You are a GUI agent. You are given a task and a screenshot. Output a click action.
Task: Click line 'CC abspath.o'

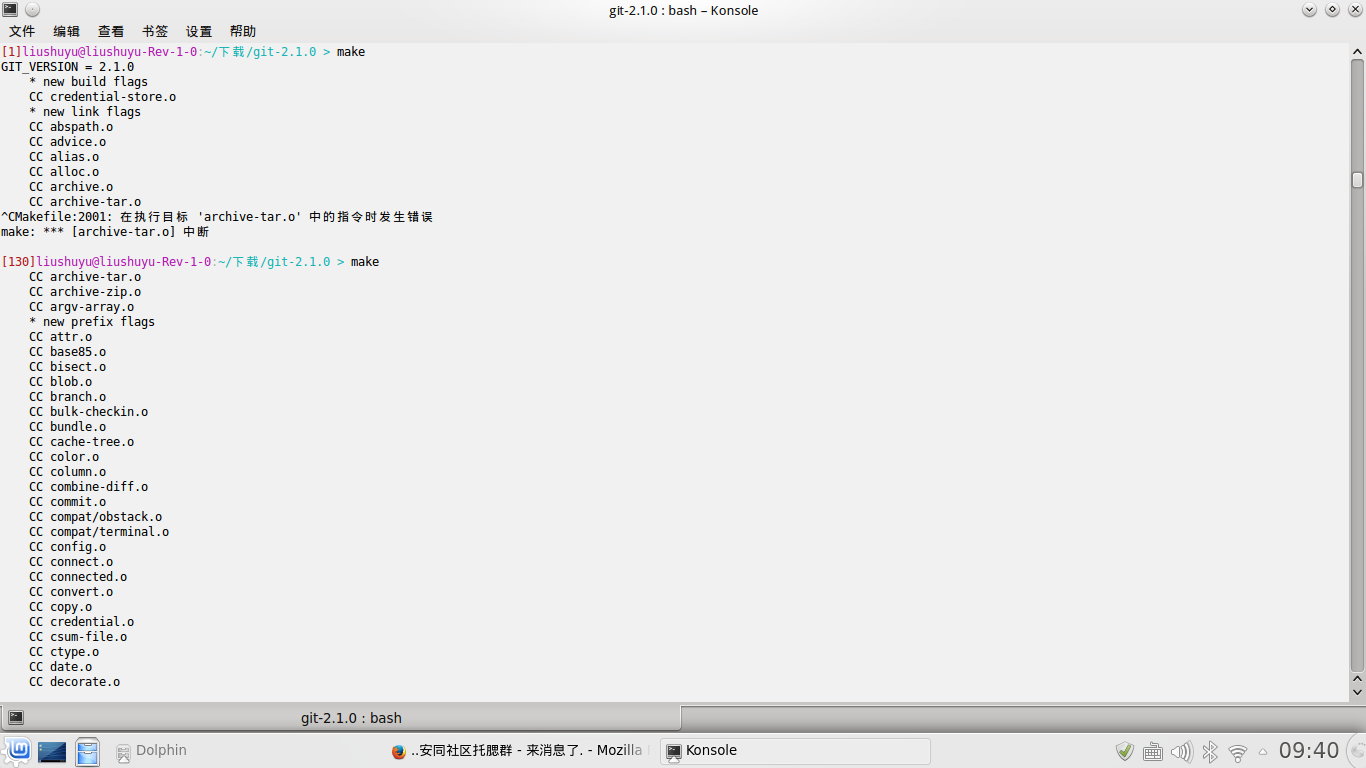pos(71,127)
